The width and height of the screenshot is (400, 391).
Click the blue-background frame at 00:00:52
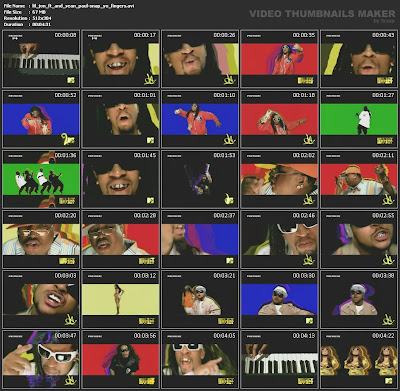point(41,119)
